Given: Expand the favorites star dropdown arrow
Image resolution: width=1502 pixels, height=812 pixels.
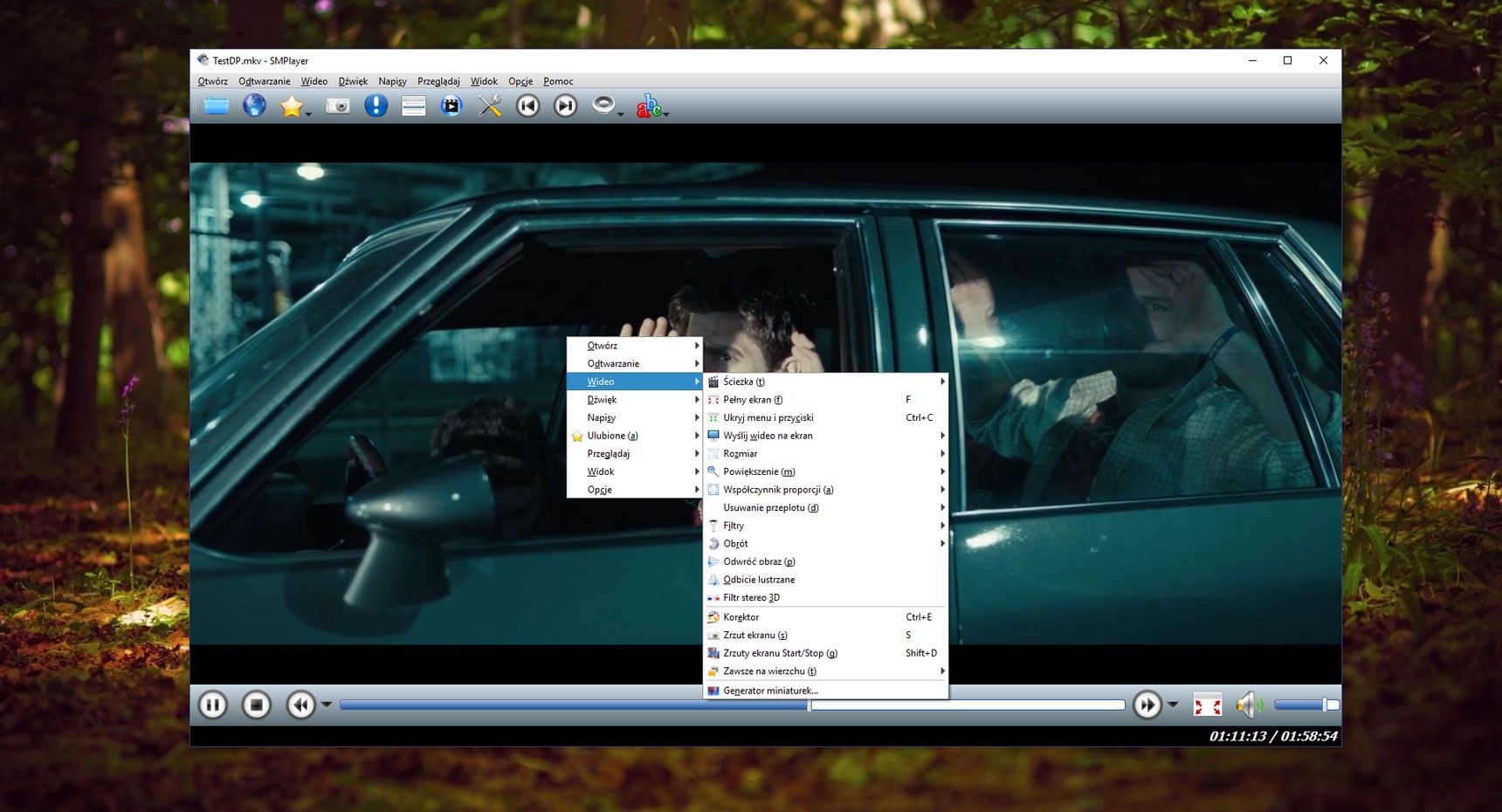Looking at the screenshot, I should point(308,114).
